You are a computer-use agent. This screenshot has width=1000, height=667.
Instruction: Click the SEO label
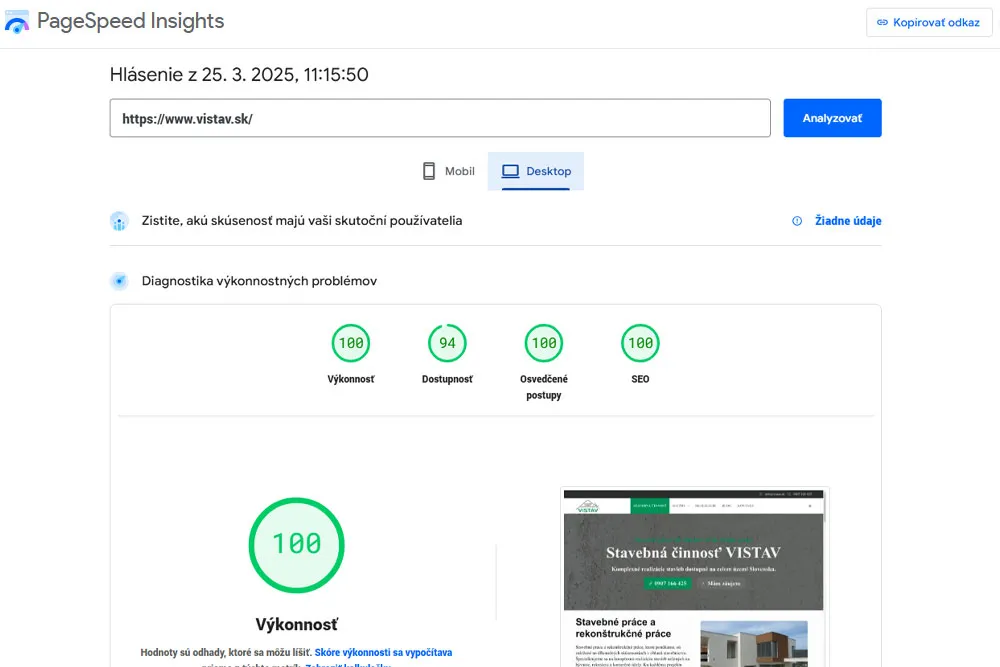640,379
